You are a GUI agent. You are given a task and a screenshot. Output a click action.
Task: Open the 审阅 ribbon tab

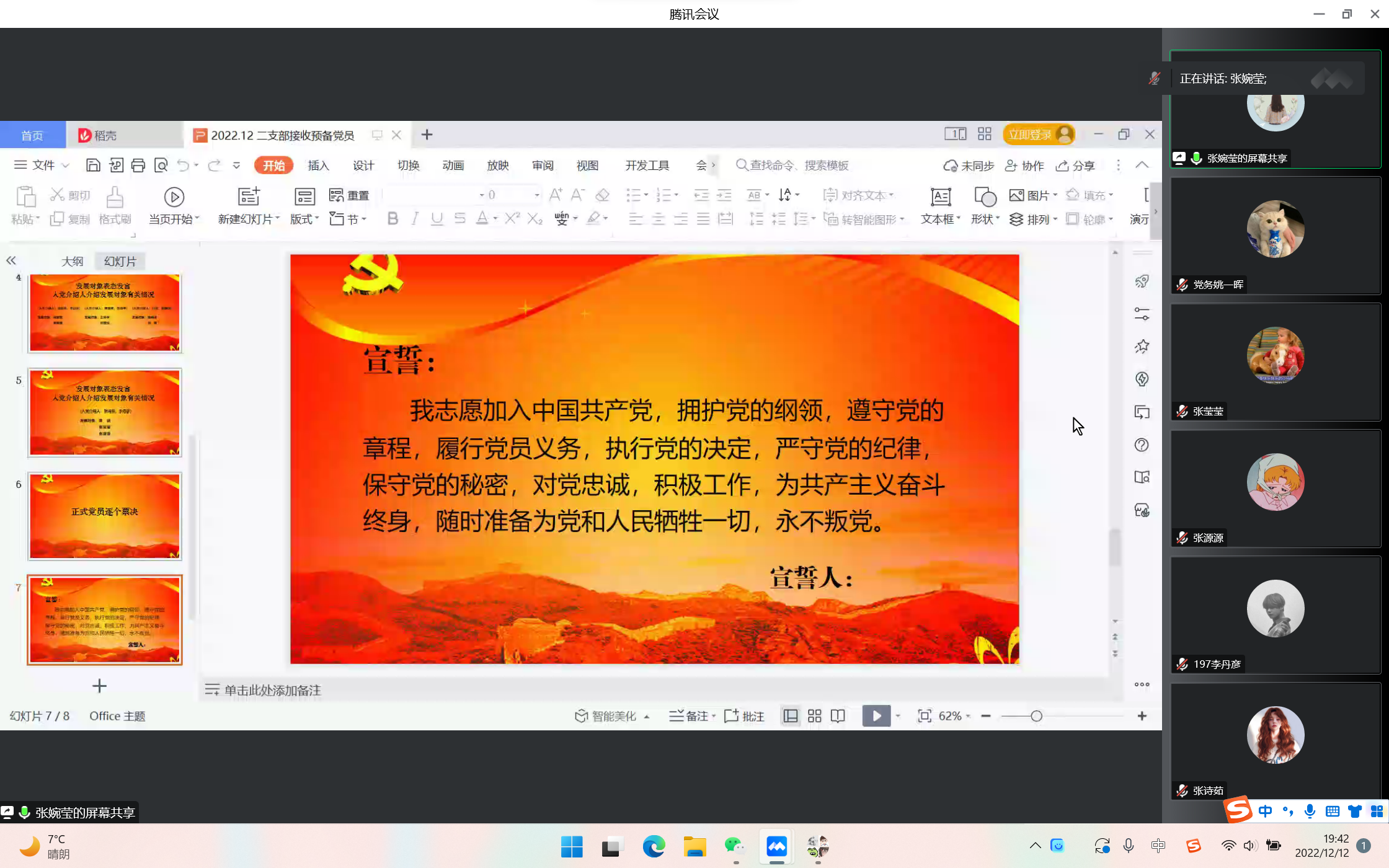click(x=543, y=166)
